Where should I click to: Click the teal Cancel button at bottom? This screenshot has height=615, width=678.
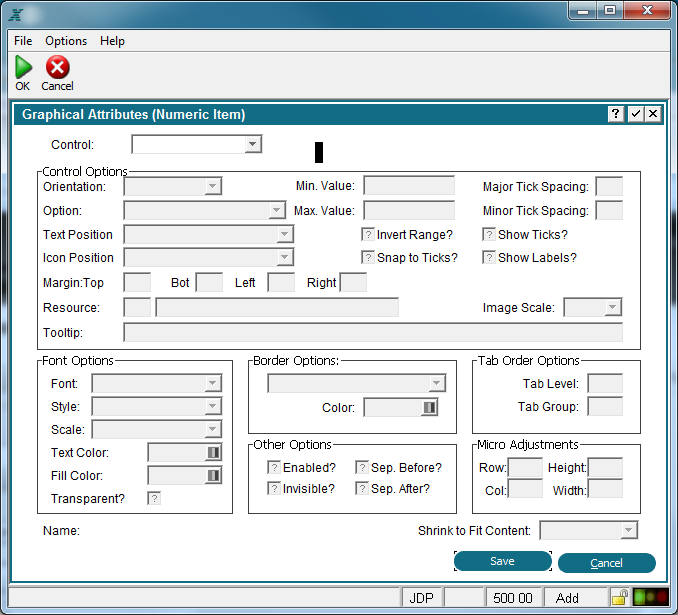(607, 563)
